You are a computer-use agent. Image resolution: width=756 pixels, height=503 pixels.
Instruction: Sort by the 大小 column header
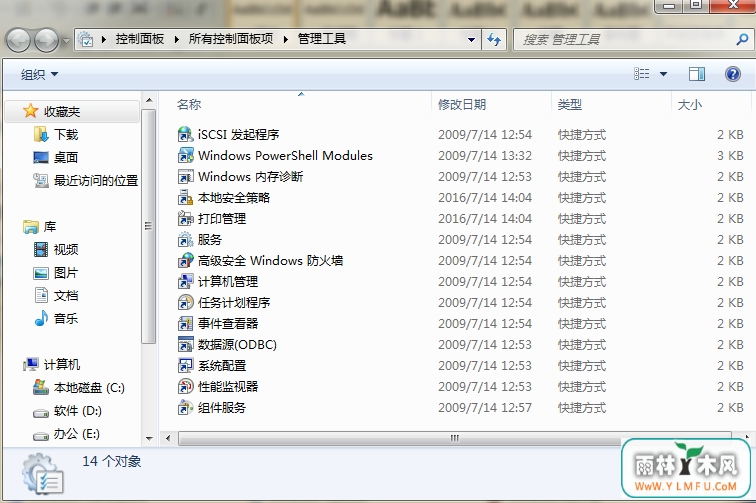pyautogui.click(x=690, y=104)
